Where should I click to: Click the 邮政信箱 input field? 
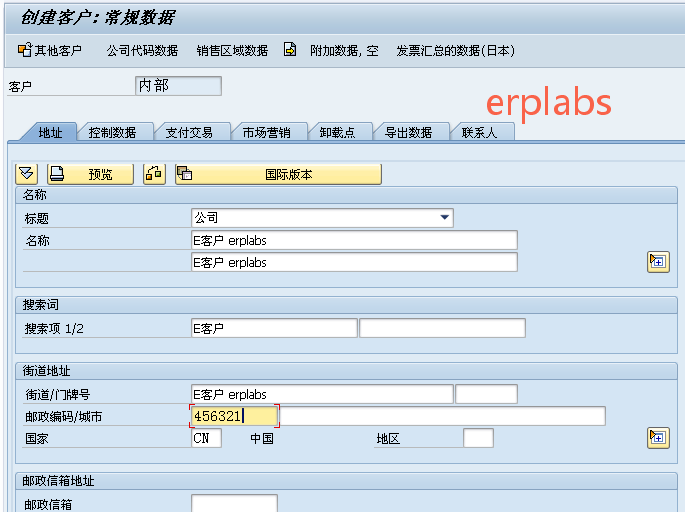[234, 504]
